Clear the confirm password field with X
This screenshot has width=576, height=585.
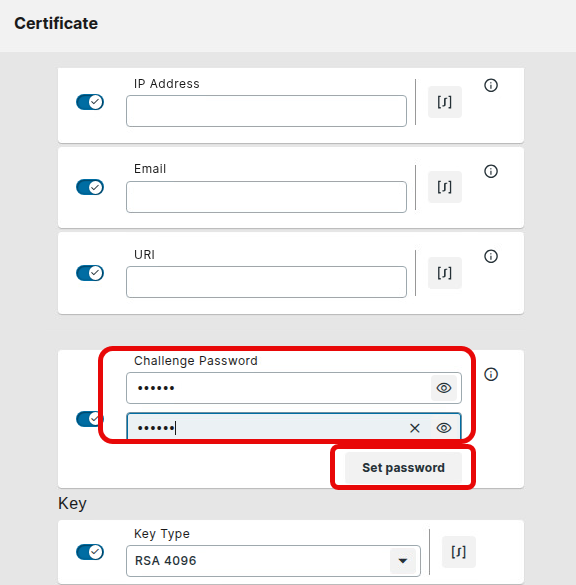coord(415,428)
